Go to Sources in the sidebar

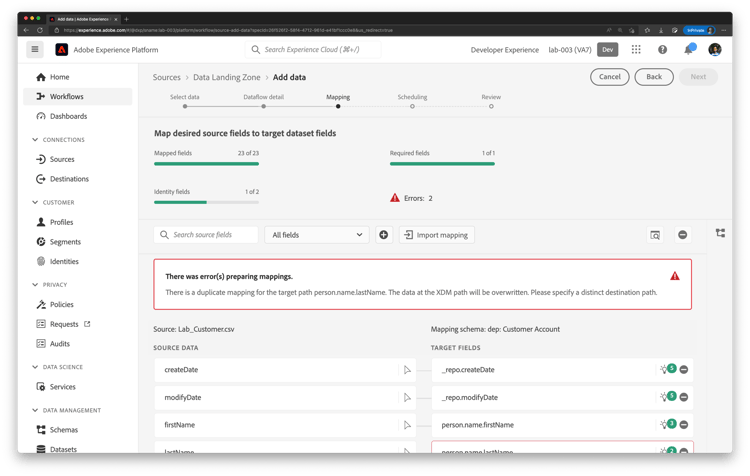click(x=77, y=159)
